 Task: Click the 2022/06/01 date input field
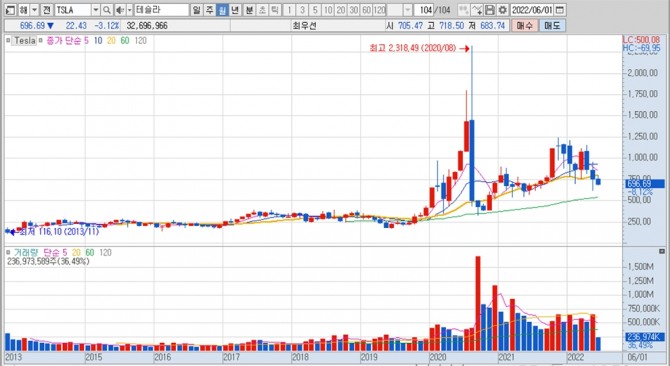tap(532, 10)
